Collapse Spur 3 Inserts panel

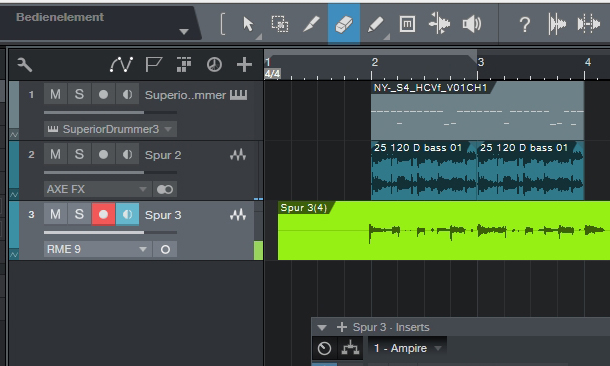click(322, 327)
